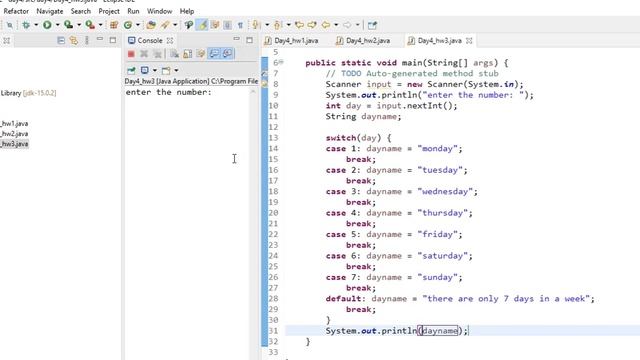Collapse main method fold marker at line 6
The height and width of the screenshot is (360, 640).
(x=281, y=62)
